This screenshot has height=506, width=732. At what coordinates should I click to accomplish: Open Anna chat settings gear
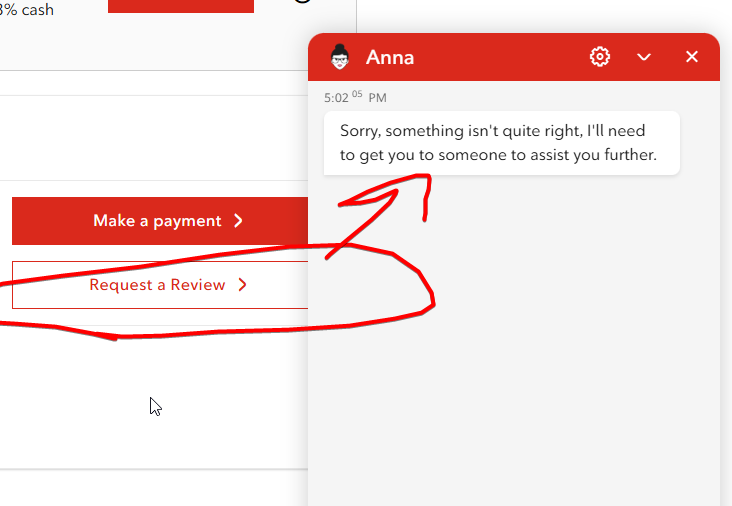599,57
